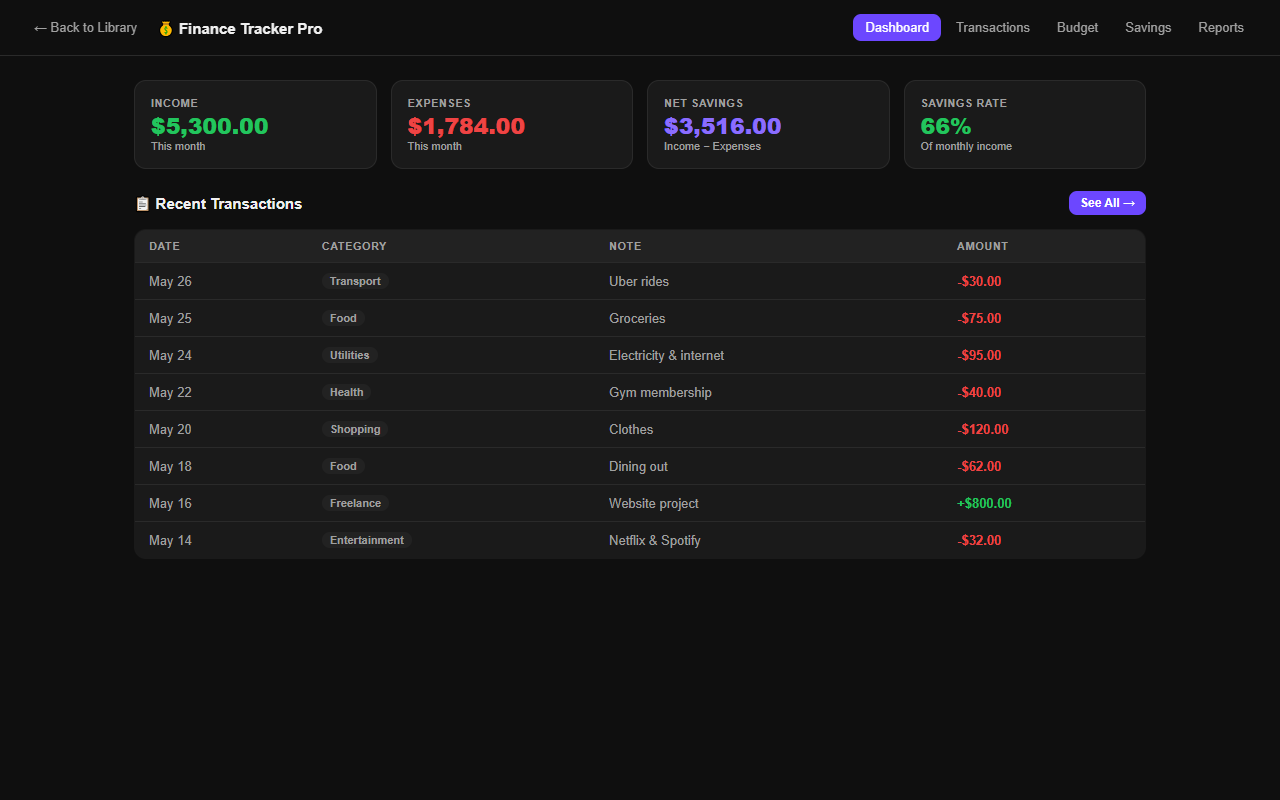
Task: Select the Income card showing $5,300.00
Action: coord(255,124)
